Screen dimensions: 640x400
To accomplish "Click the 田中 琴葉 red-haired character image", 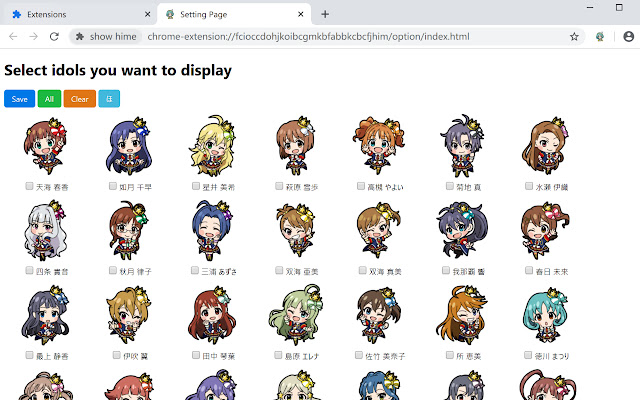I will point(212,315).
